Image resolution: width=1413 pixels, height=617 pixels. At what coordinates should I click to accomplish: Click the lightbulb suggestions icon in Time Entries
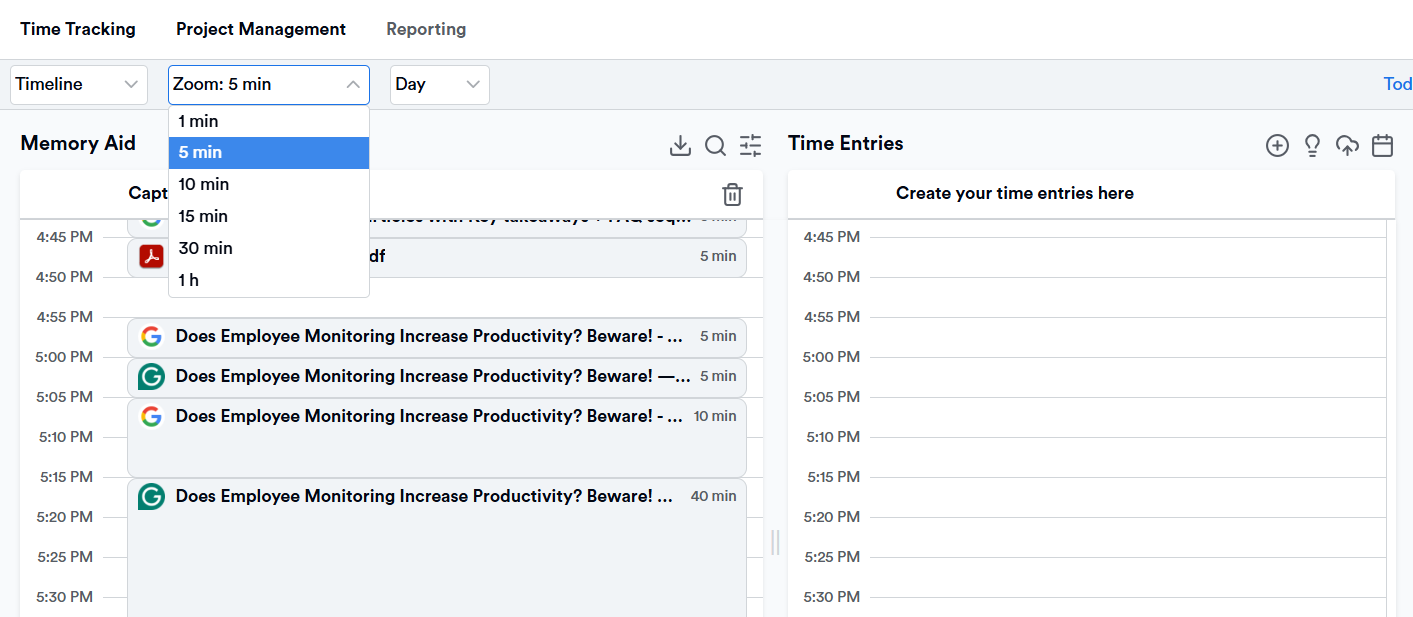(1312, 145)
